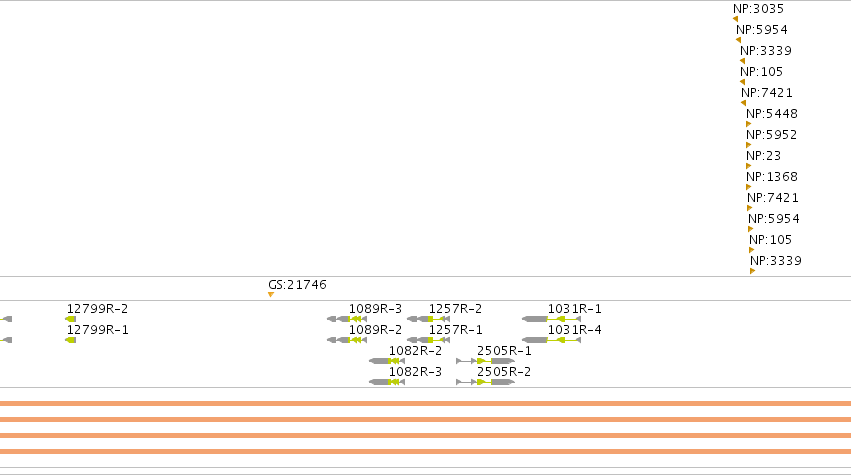The width and height of the screenshot is (851, 475).
Task: Click the bottommost orange track bar
Action: click(426, 452)
